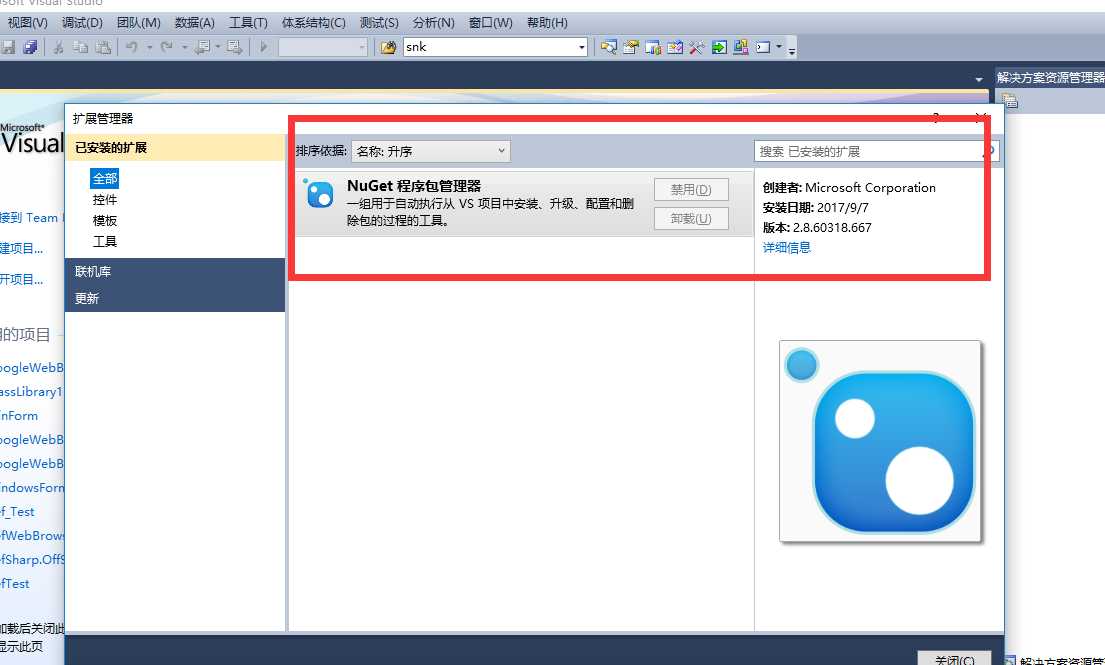Click the Object Browser toolbar icon

click(x=653, y=47)
